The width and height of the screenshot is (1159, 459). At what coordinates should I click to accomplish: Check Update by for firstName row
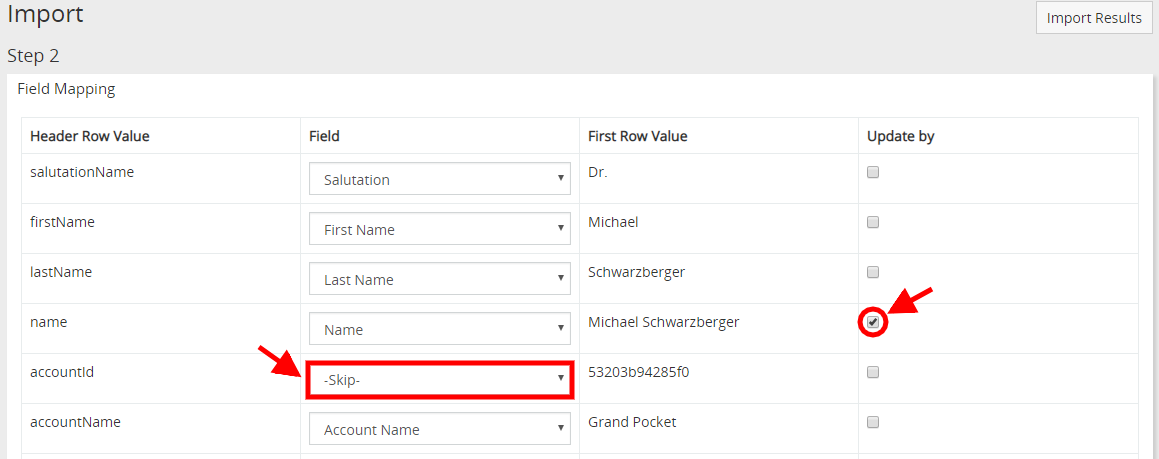(x=873, y=222)
